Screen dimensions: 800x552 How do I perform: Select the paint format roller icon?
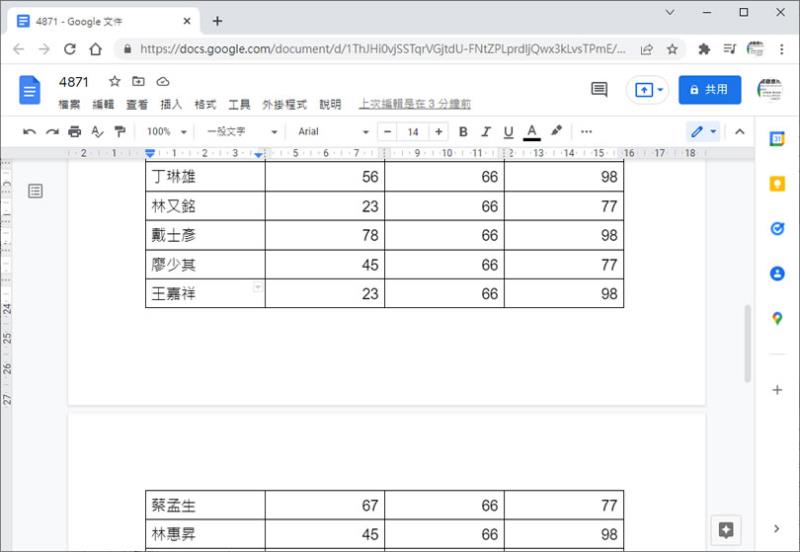[120, 132]
